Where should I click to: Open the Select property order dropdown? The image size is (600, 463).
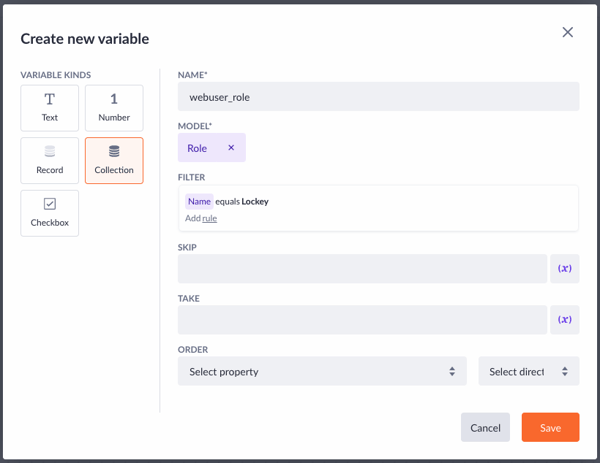tap(322, 371)
